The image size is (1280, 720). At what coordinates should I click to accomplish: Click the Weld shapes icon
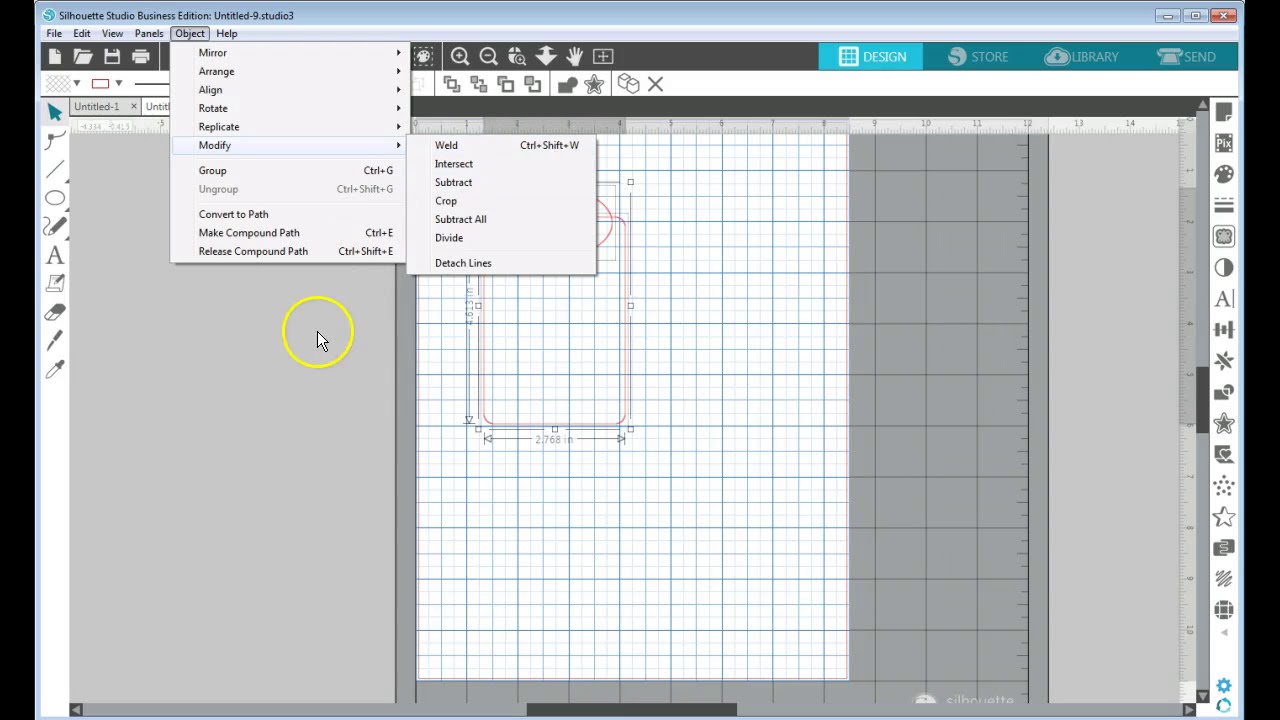click(567, 85)
